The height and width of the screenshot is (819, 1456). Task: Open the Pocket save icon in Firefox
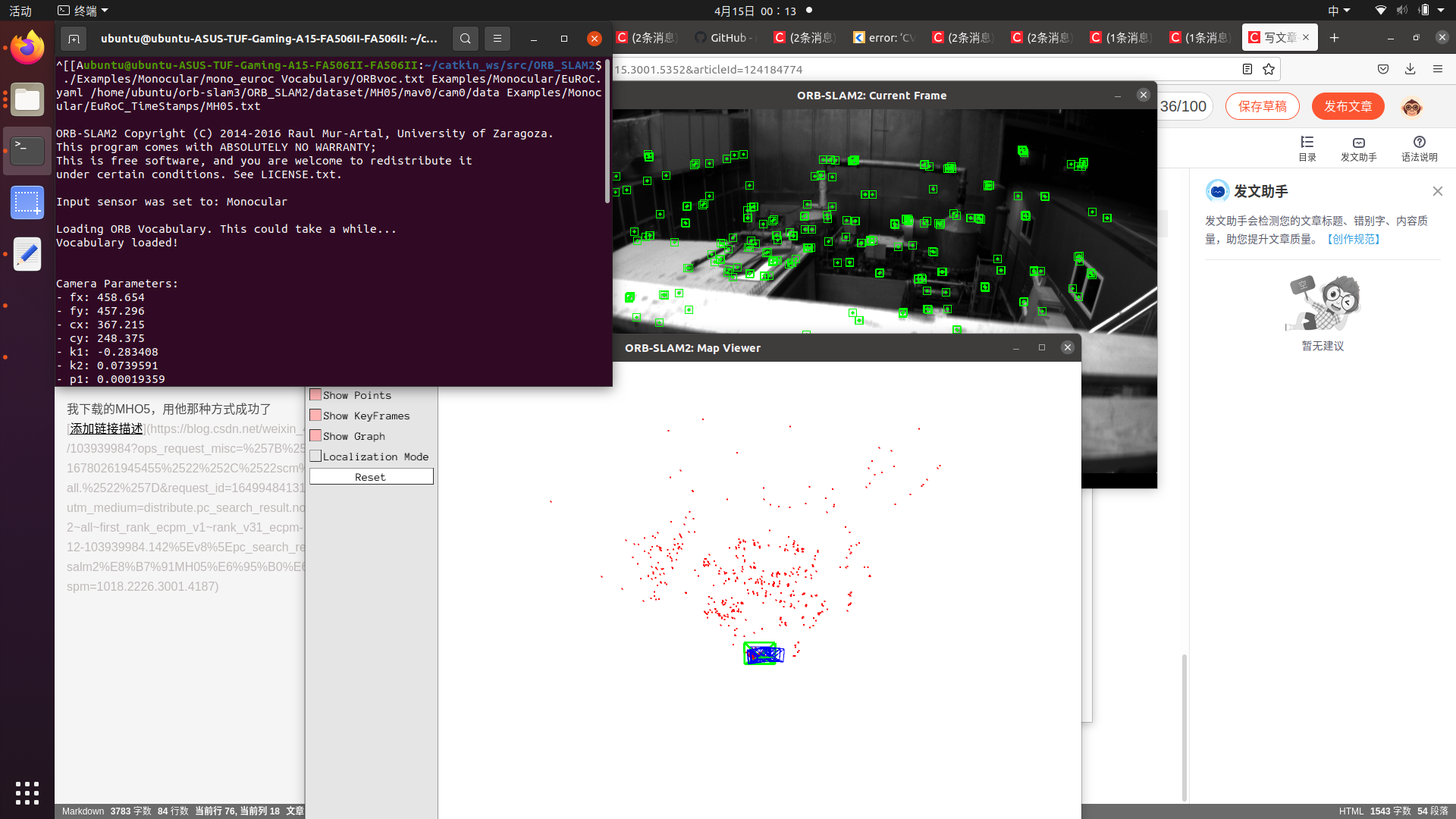click(x=1383, y=69)
